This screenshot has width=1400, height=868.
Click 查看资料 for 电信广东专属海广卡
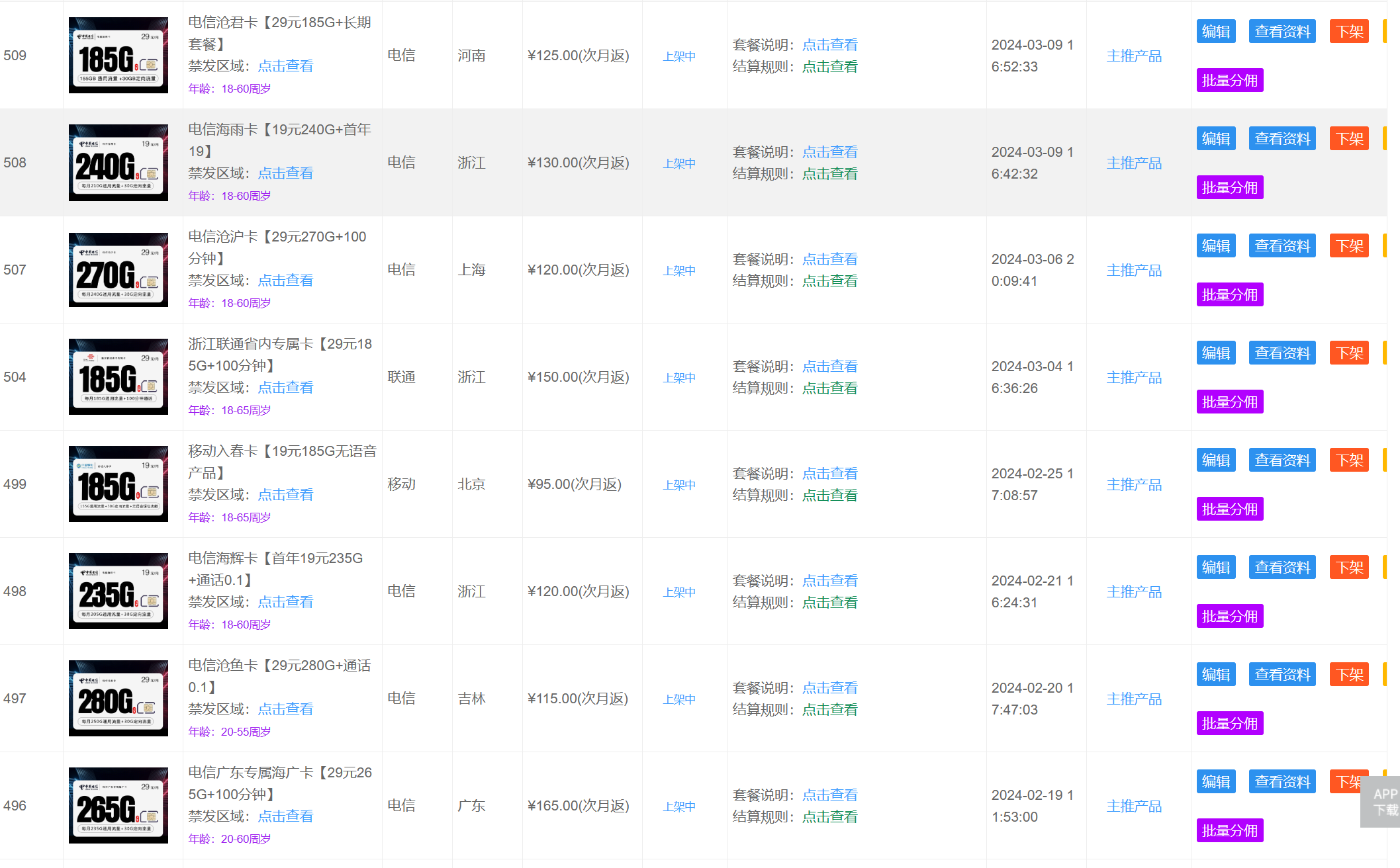click(x=1282, y=781)
